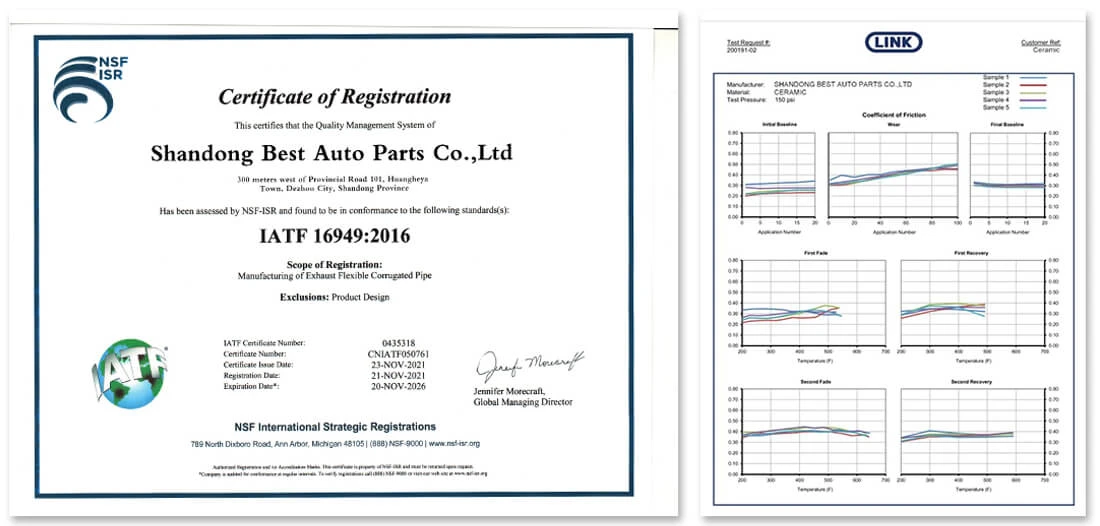1100x526 pixels.
Task: Click the IATF globe logo
Action: [130, 373]
